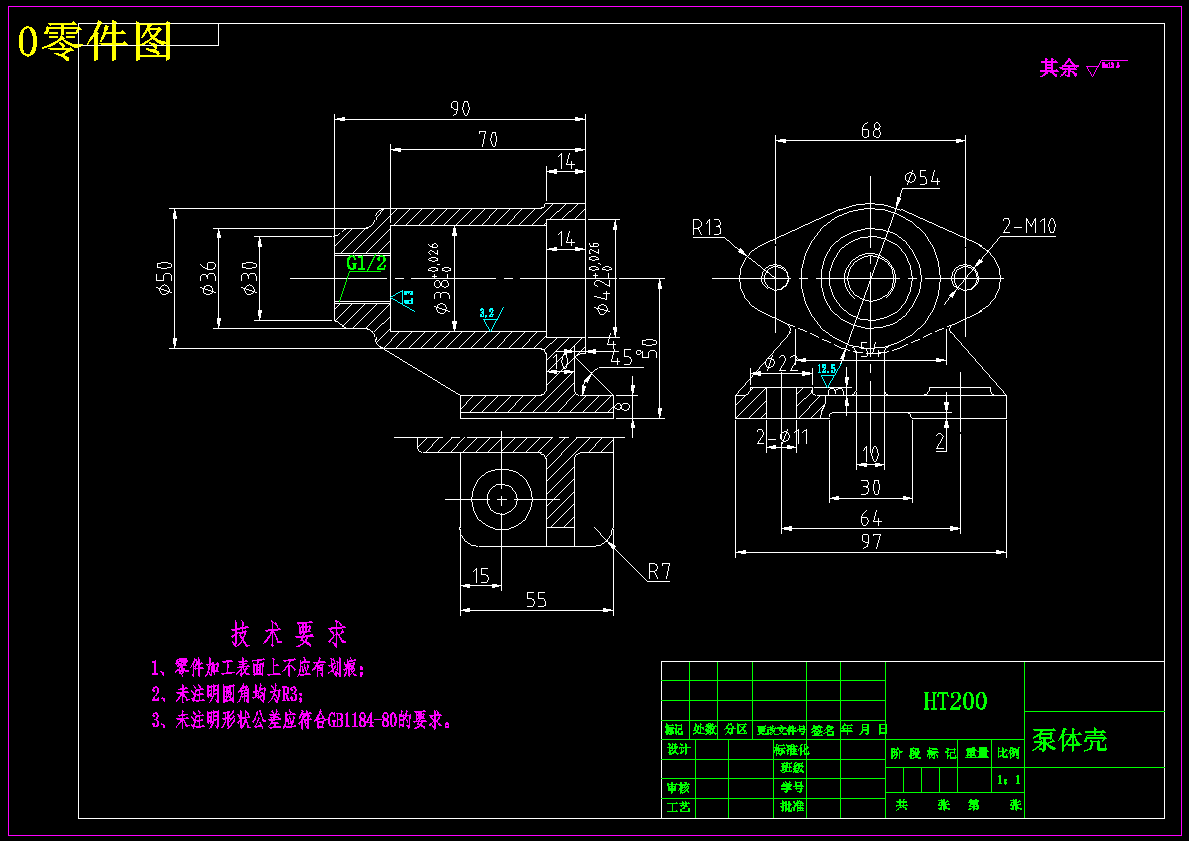Pick the Φ42 toleranced bore dimension

tap(602, 278)
